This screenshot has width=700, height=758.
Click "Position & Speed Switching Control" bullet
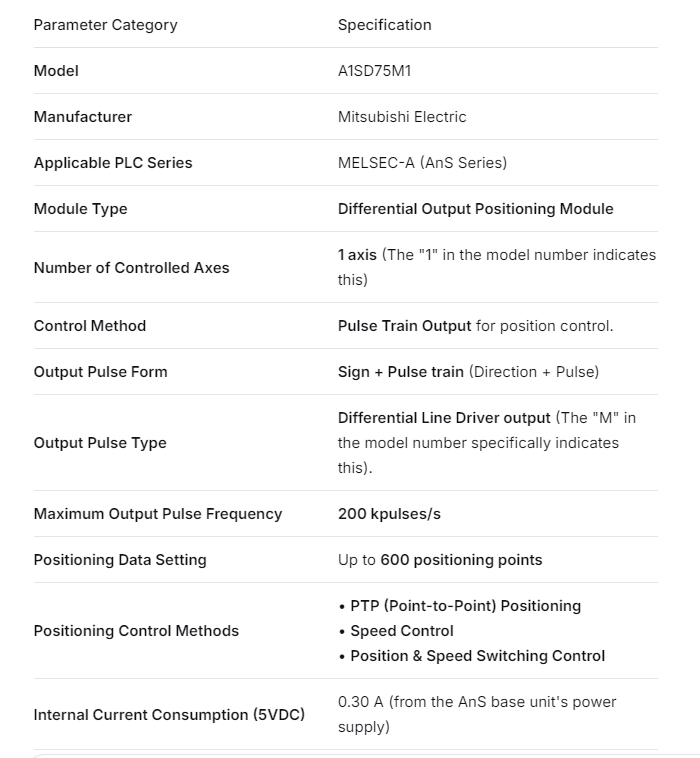[x=477, y=656]
